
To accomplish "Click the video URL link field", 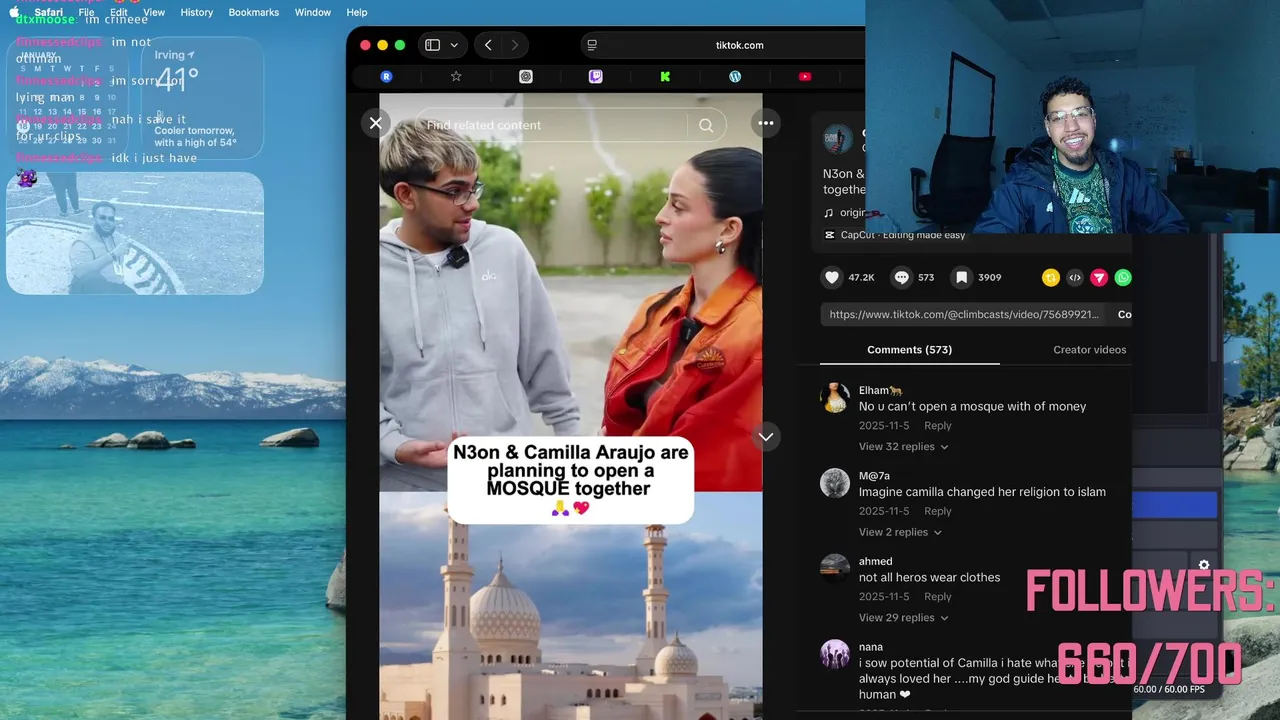I will click(964, 314).
